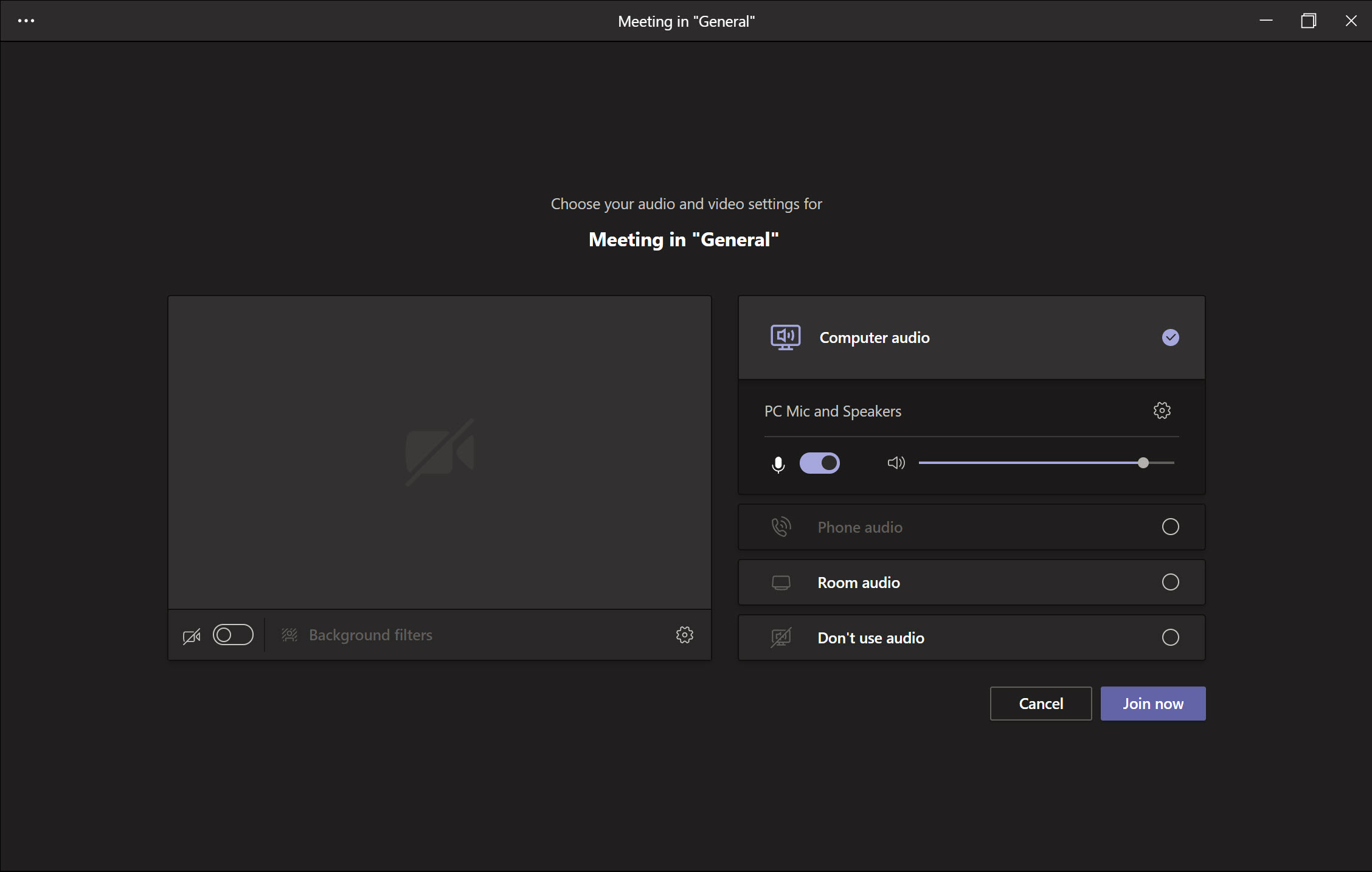Click the Cancel button

tap(1040, 703)
